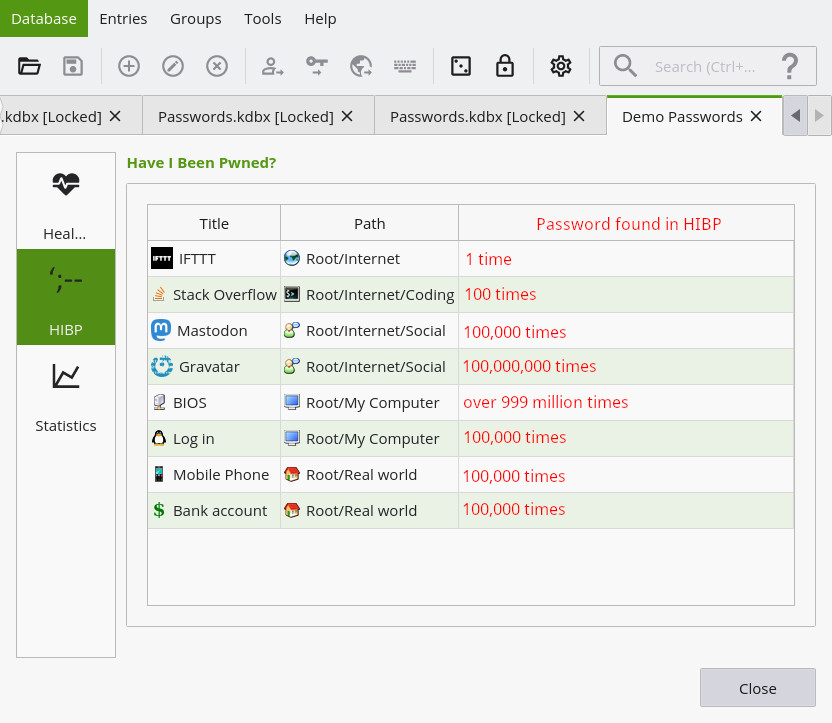Click '1 time' HIBP count
This screenshot has width=832, height=723.
click(x=488, y=259)
